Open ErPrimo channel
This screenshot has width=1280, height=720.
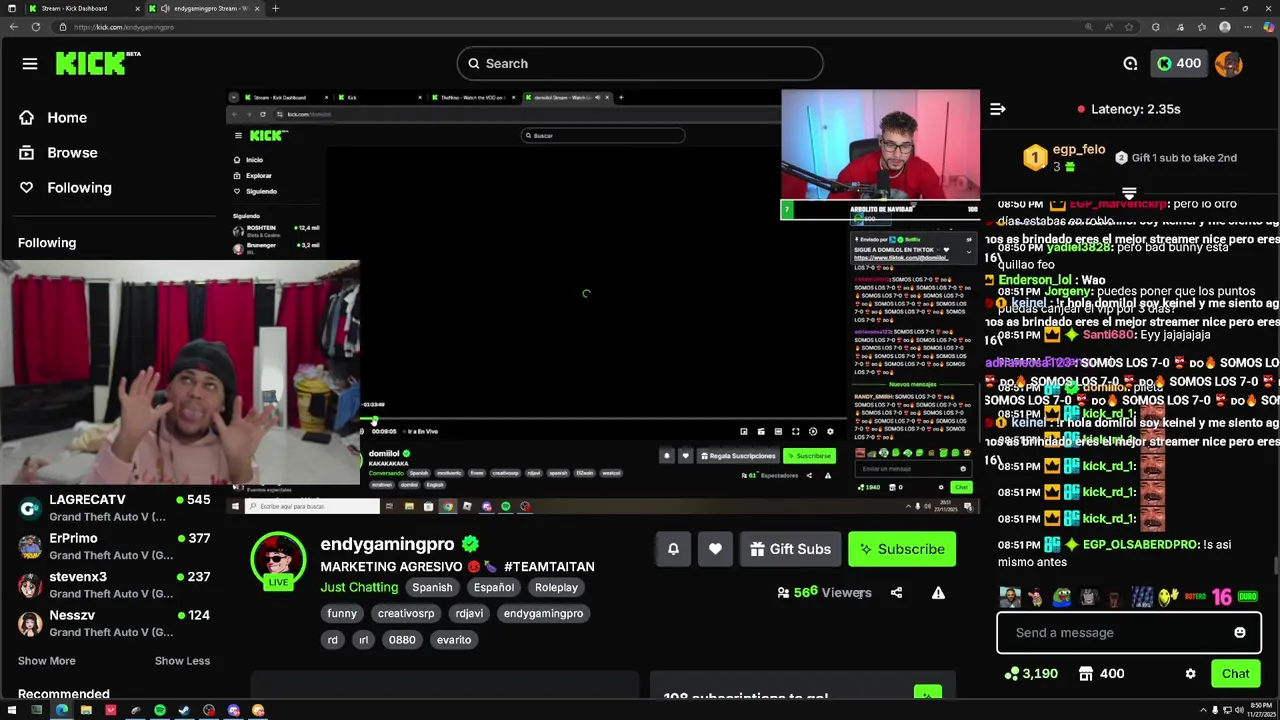(114, 546)
